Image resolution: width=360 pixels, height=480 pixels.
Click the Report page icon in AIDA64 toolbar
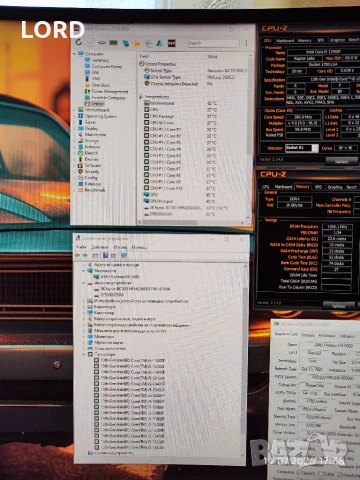[90, 43]
